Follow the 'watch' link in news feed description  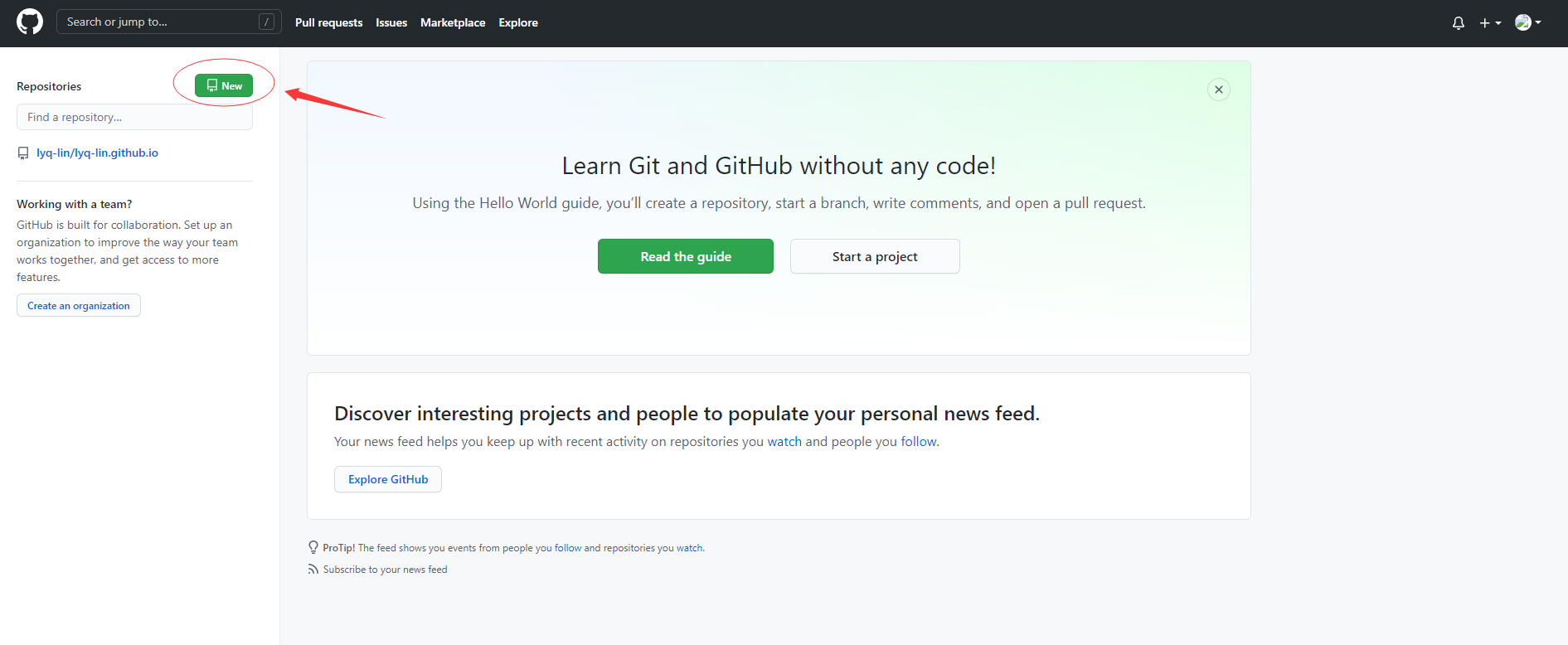pyautogui.click(x=784, y=442)
